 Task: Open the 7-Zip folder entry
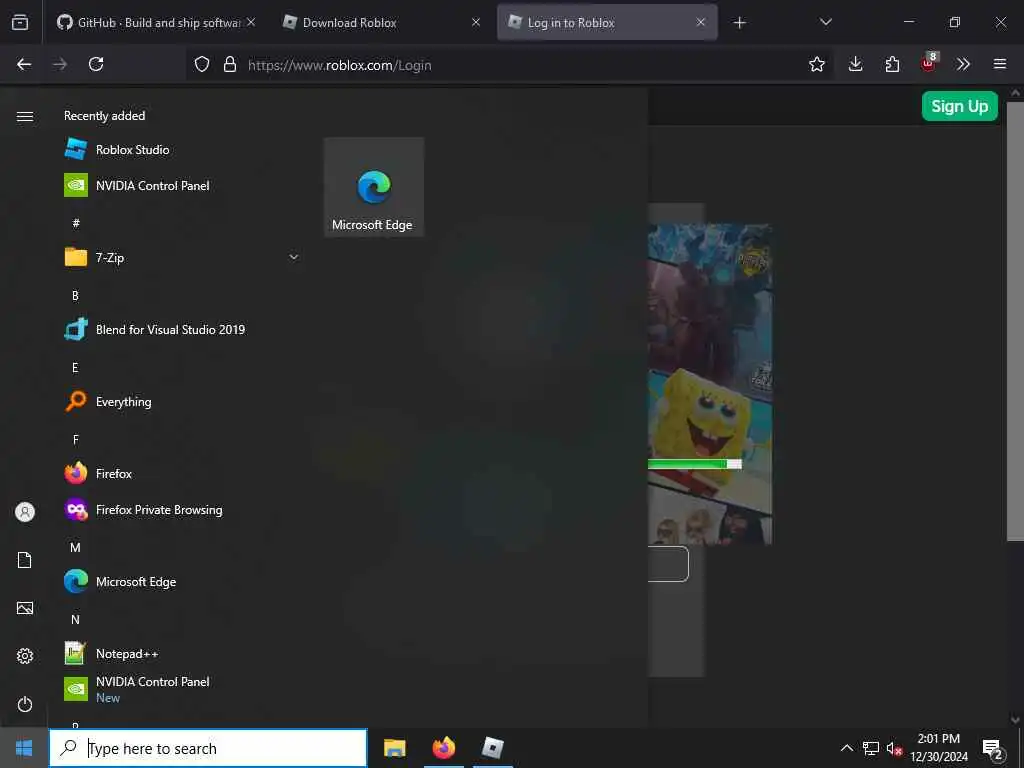pos(182,257)
